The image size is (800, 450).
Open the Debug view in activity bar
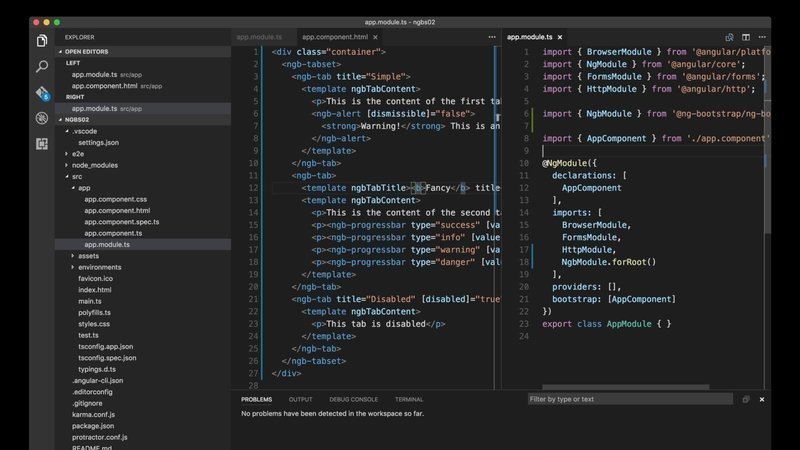point(42,118)
